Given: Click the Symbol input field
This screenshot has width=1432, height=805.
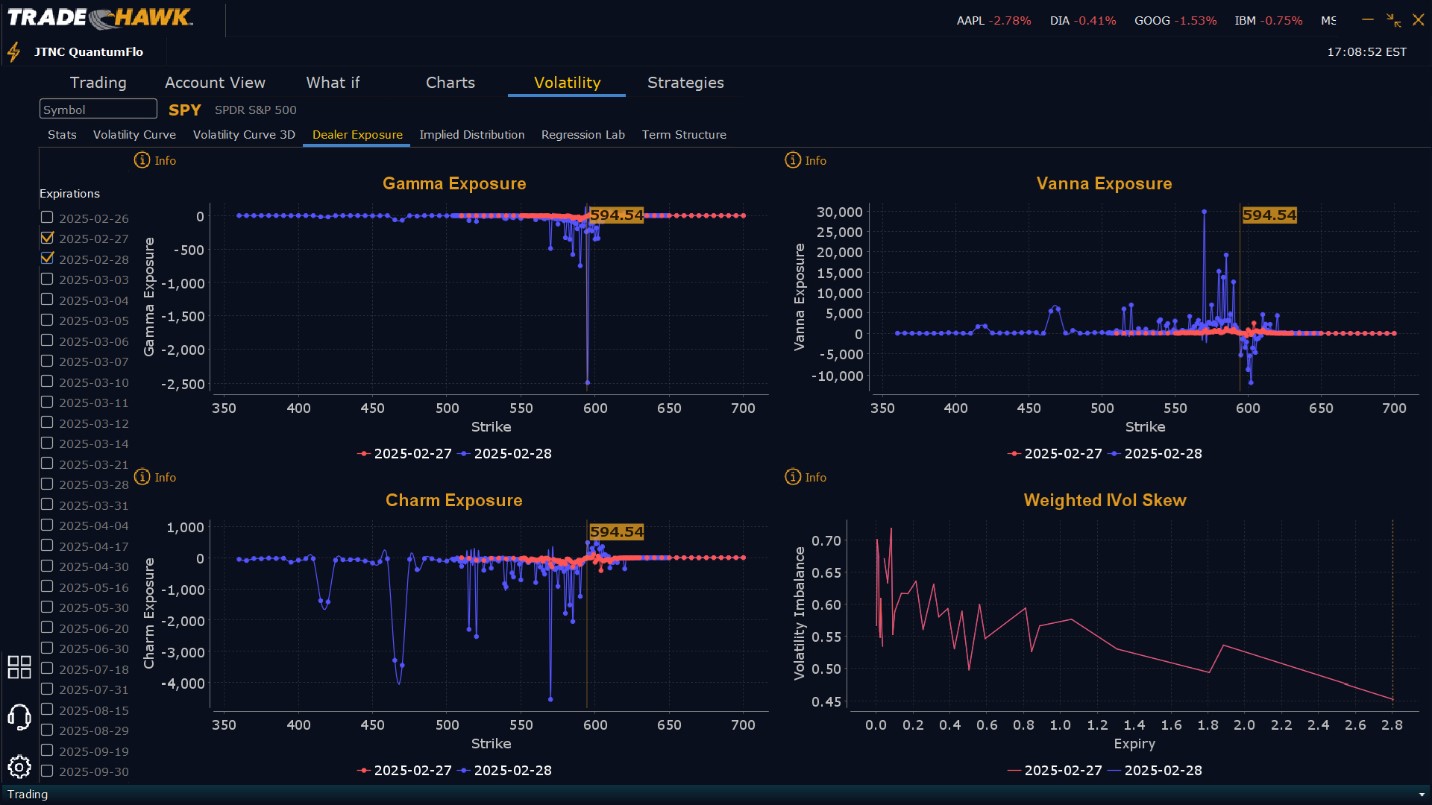Looking at the screenshot, I should [98, 109].
